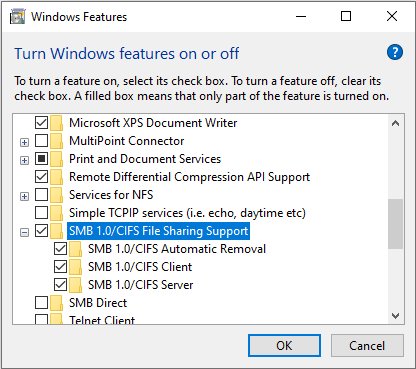Image resolution: width=416 pixels, height=369 pixels.
Task: Click the scrollbar down arrow
Action: 396,316
